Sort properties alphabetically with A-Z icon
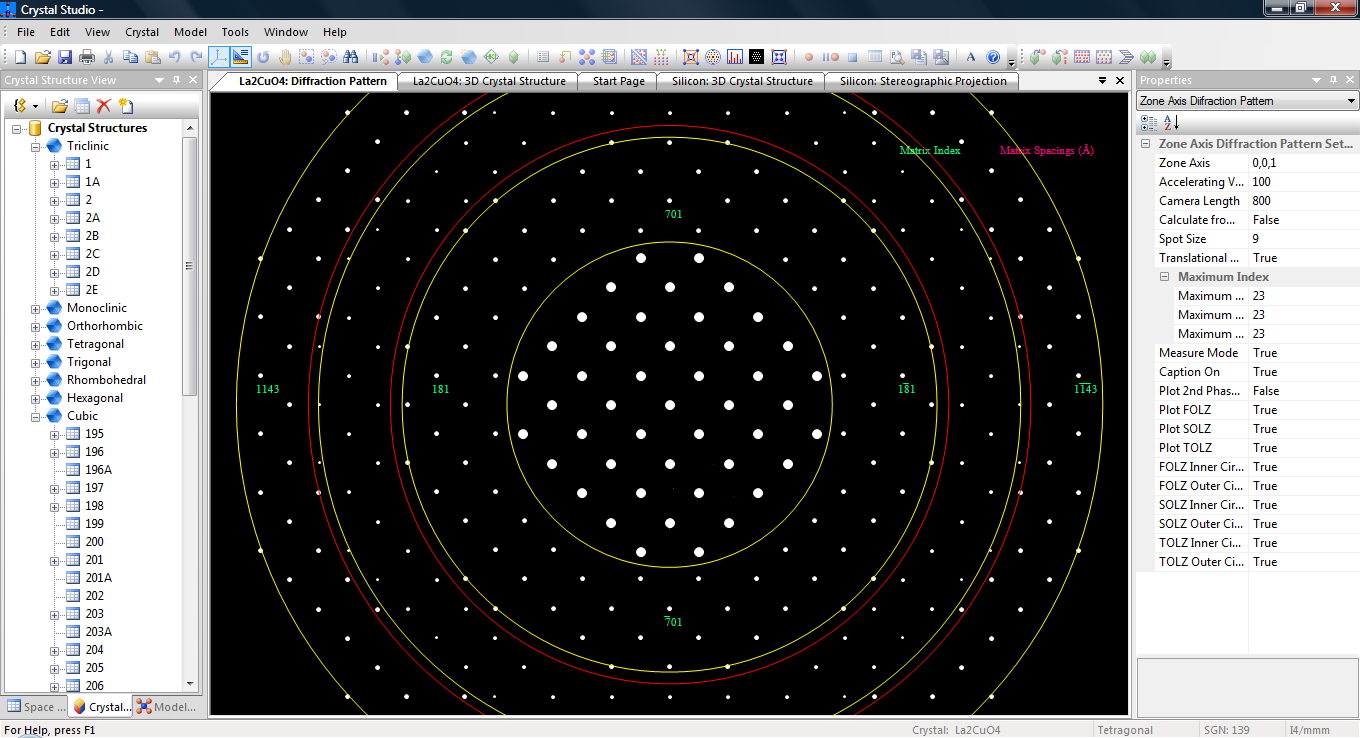Viewport: 1360px width, 738px height. coord(1171,123)
